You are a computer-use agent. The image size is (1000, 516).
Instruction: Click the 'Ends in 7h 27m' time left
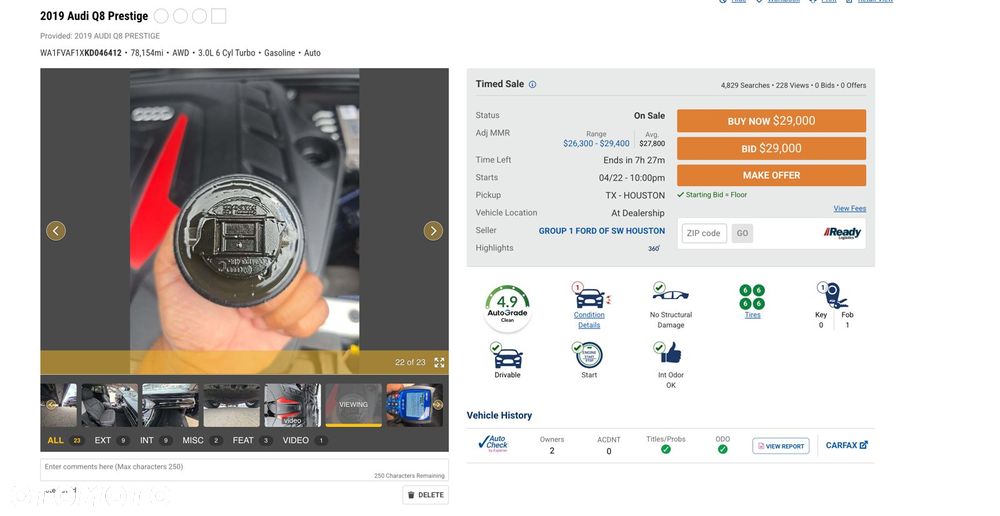[634, 160]
